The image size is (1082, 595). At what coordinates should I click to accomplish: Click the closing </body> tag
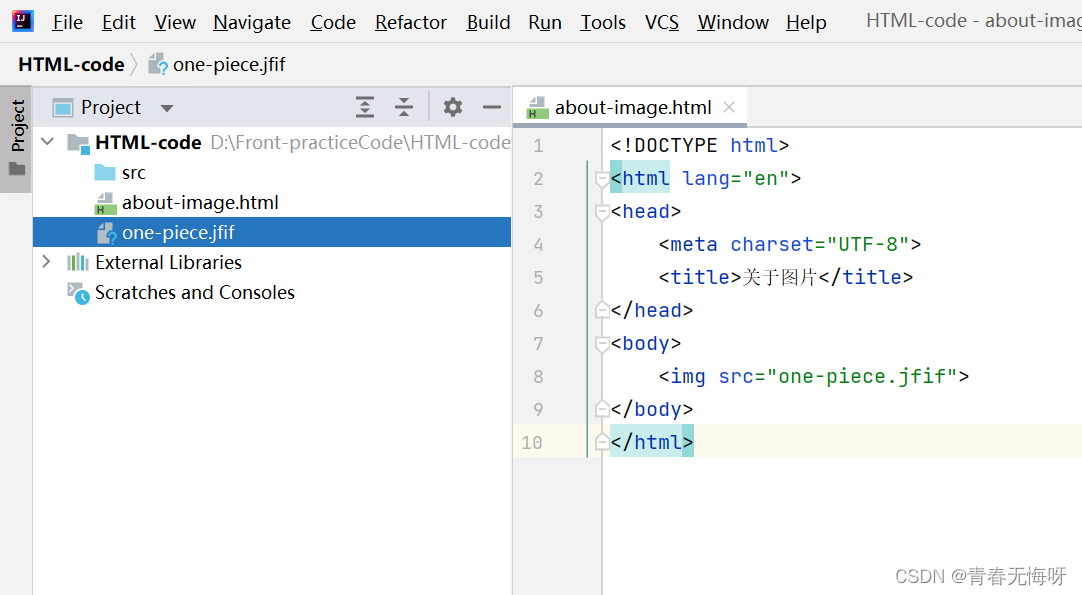click(651, 409)
